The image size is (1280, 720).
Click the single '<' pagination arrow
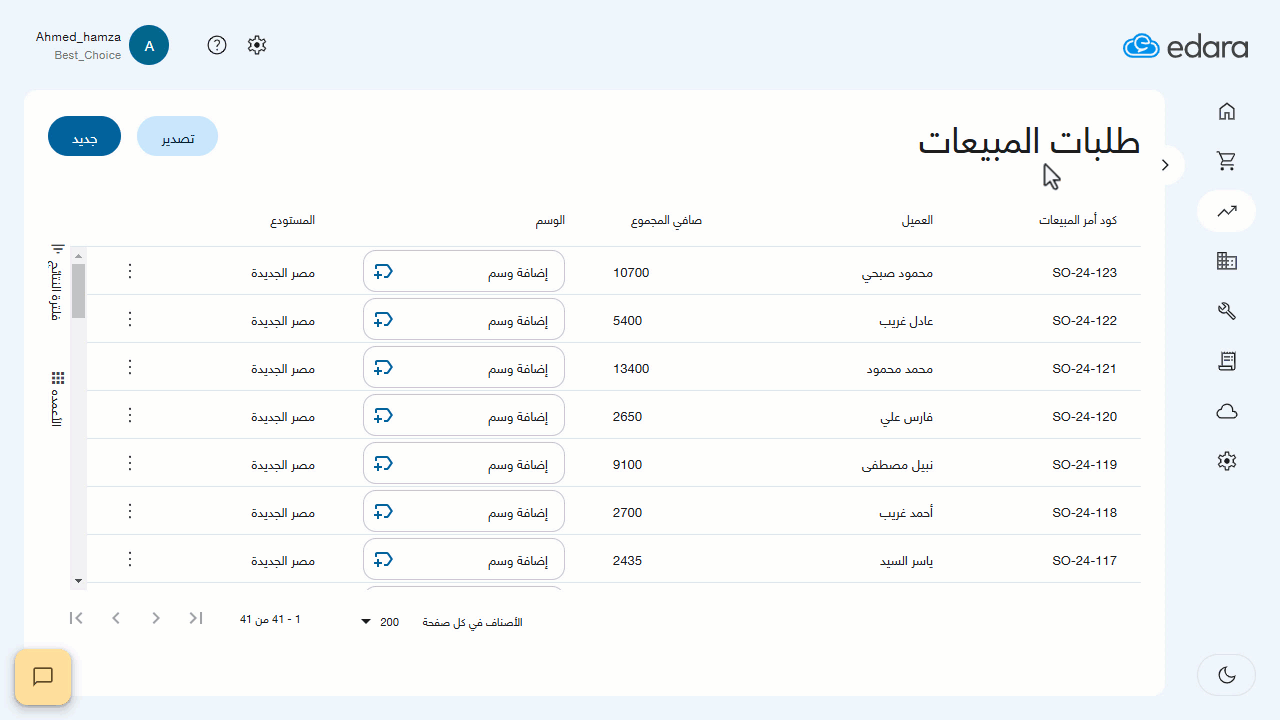(116, 618)
